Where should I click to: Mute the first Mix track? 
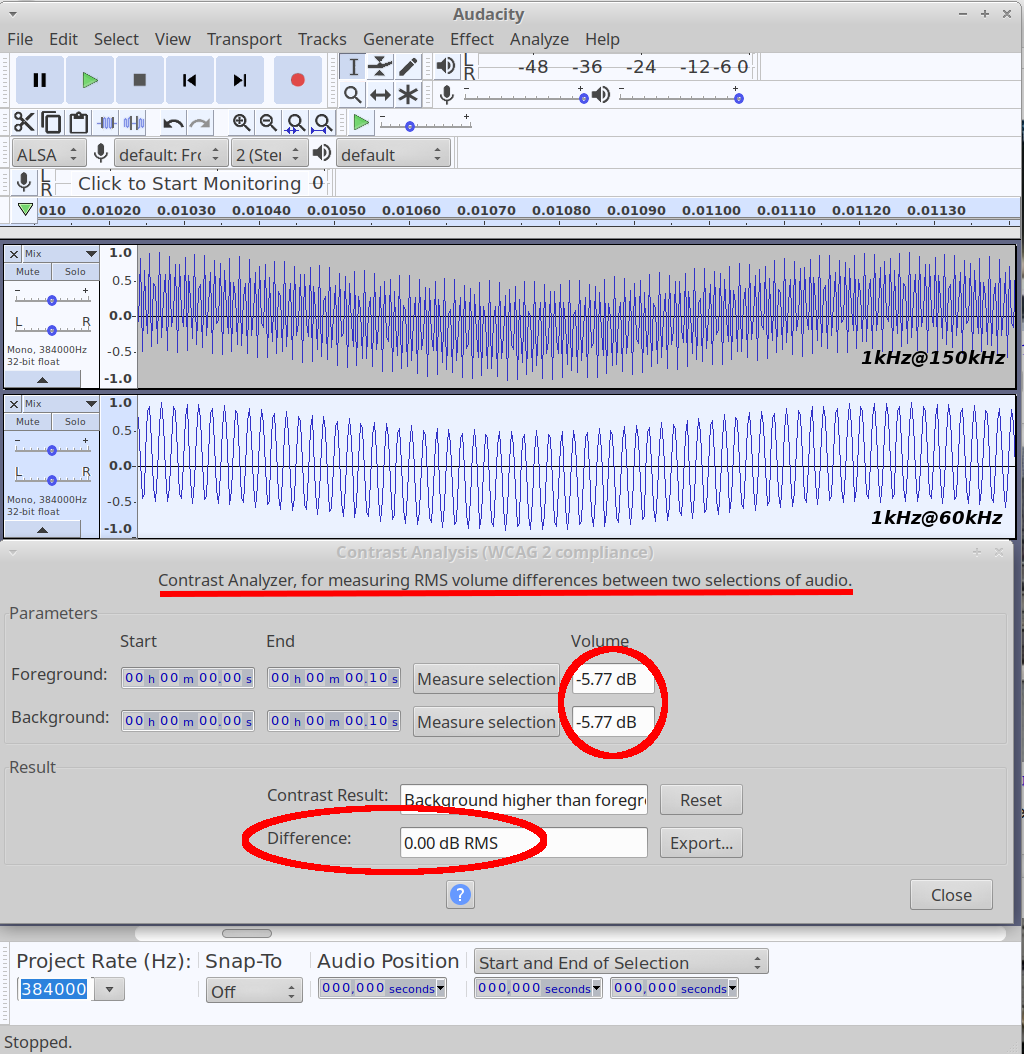click(28, 272)
